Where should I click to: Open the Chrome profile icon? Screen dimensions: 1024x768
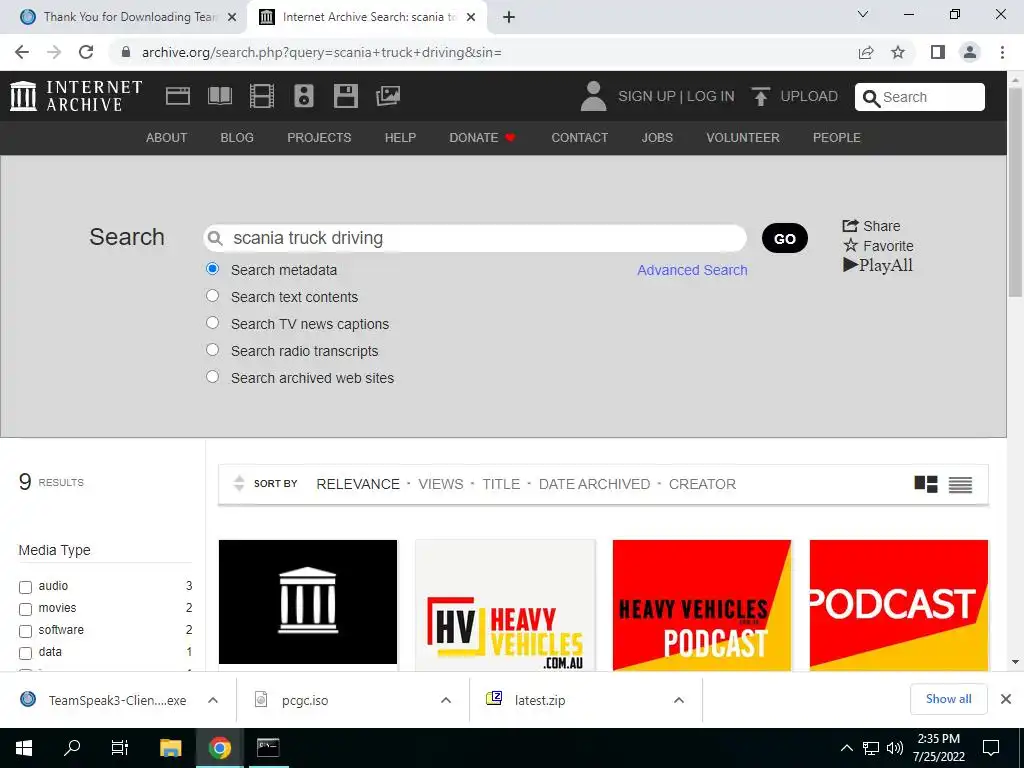click(970, 52)
